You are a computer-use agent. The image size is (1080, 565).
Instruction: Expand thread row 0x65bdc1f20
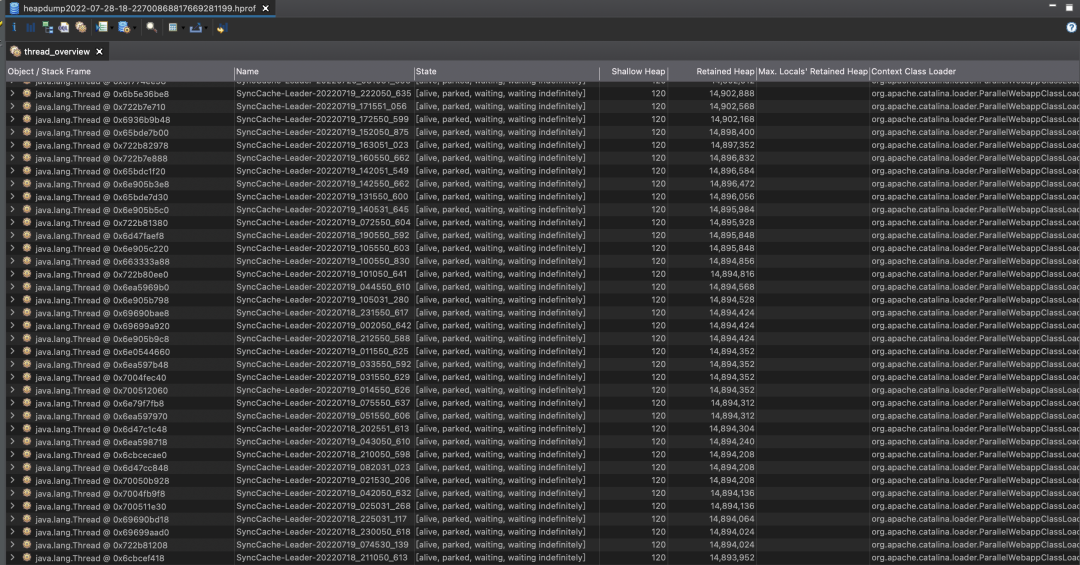point(12,171)
